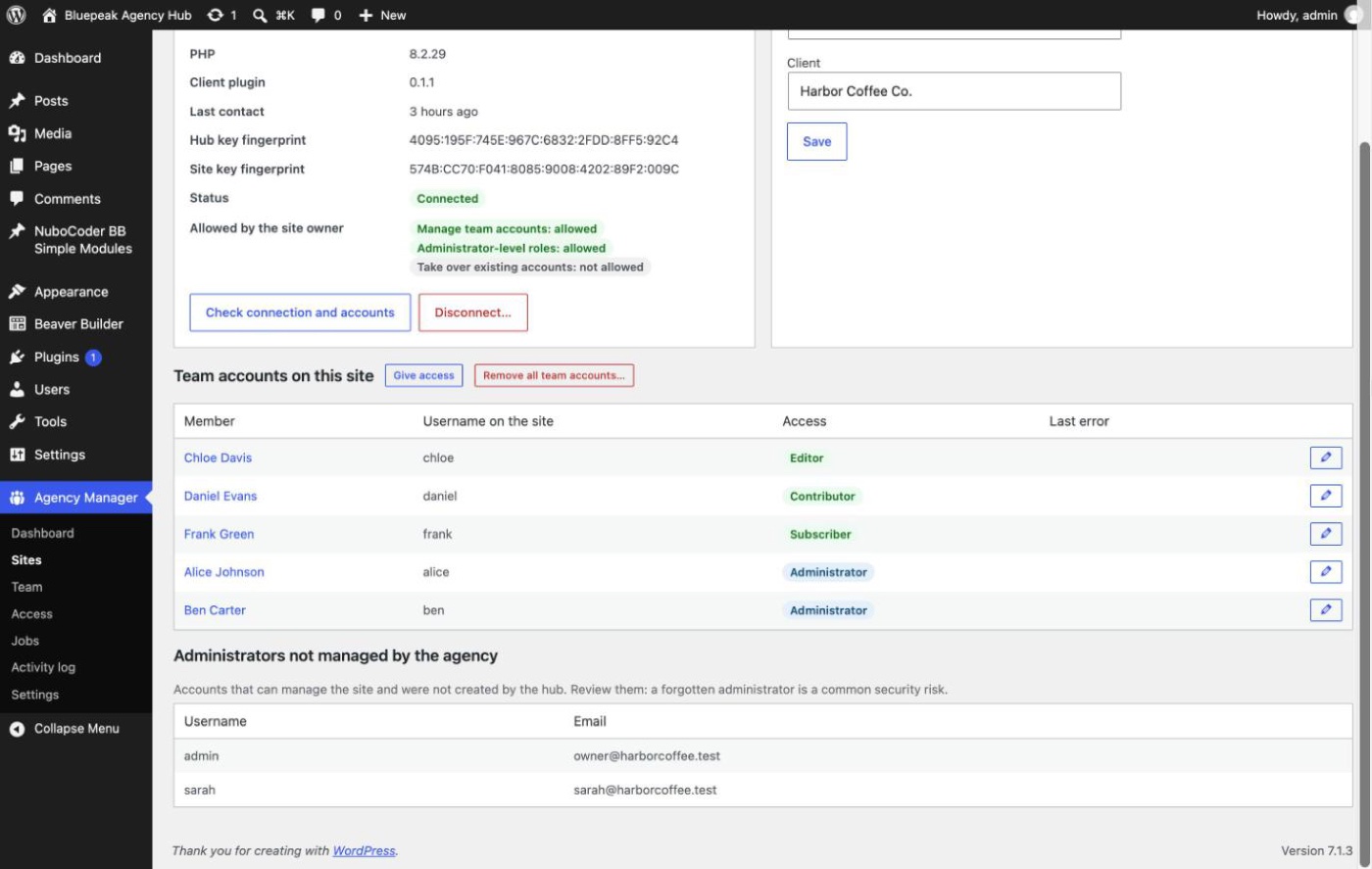Click the Contributor access badge
1372x869 pixels.
point(822,496)
